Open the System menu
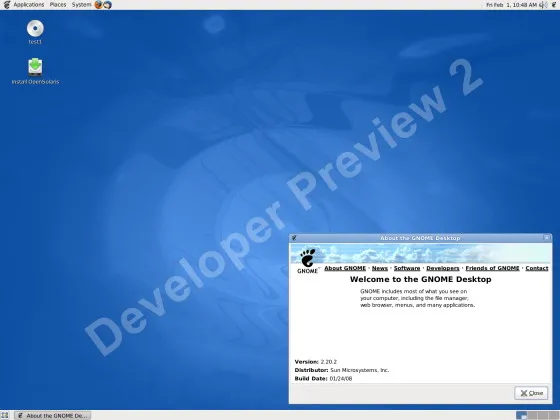Viewport: 560px width, 420px height. pyautogui.click(x=81, y=5)
